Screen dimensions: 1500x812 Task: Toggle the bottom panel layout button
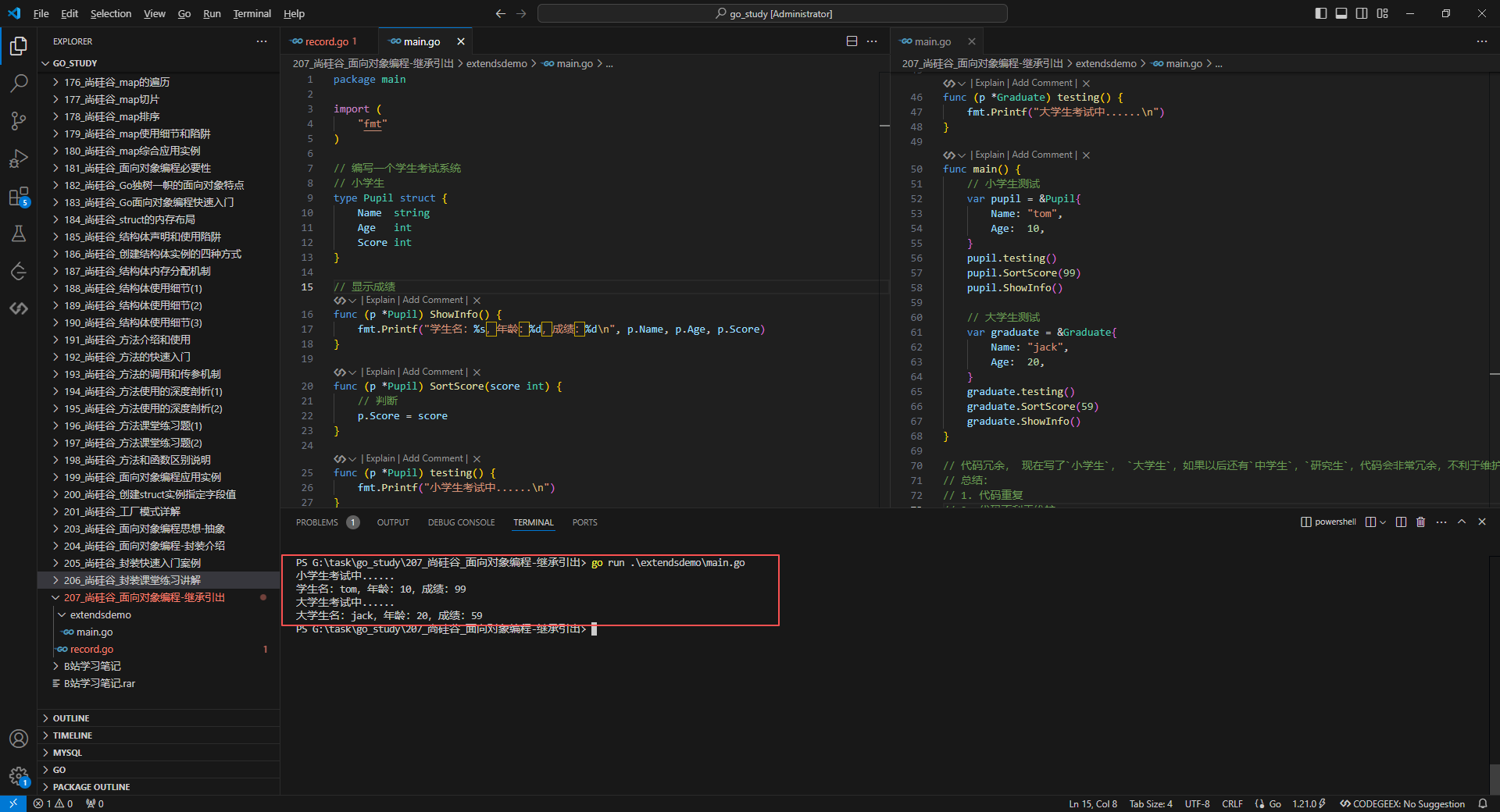[1341, 13]
